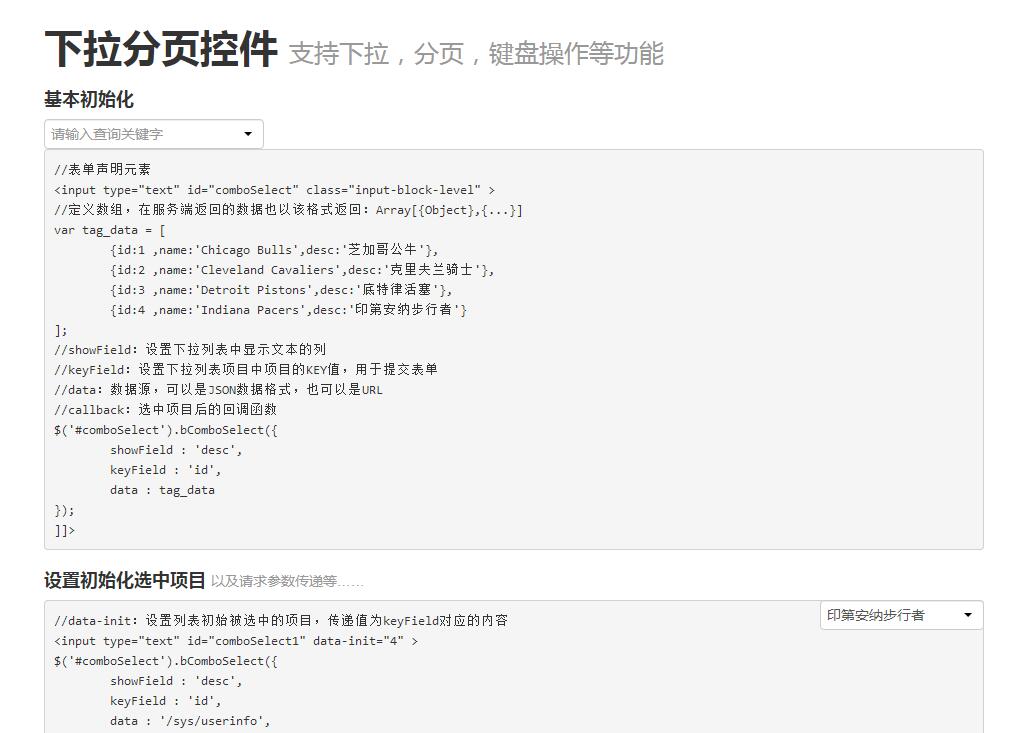Click the subtitle 支持下拉，分页，键盘操作等功能
The image size is (1018, 733).
[476, 54]
